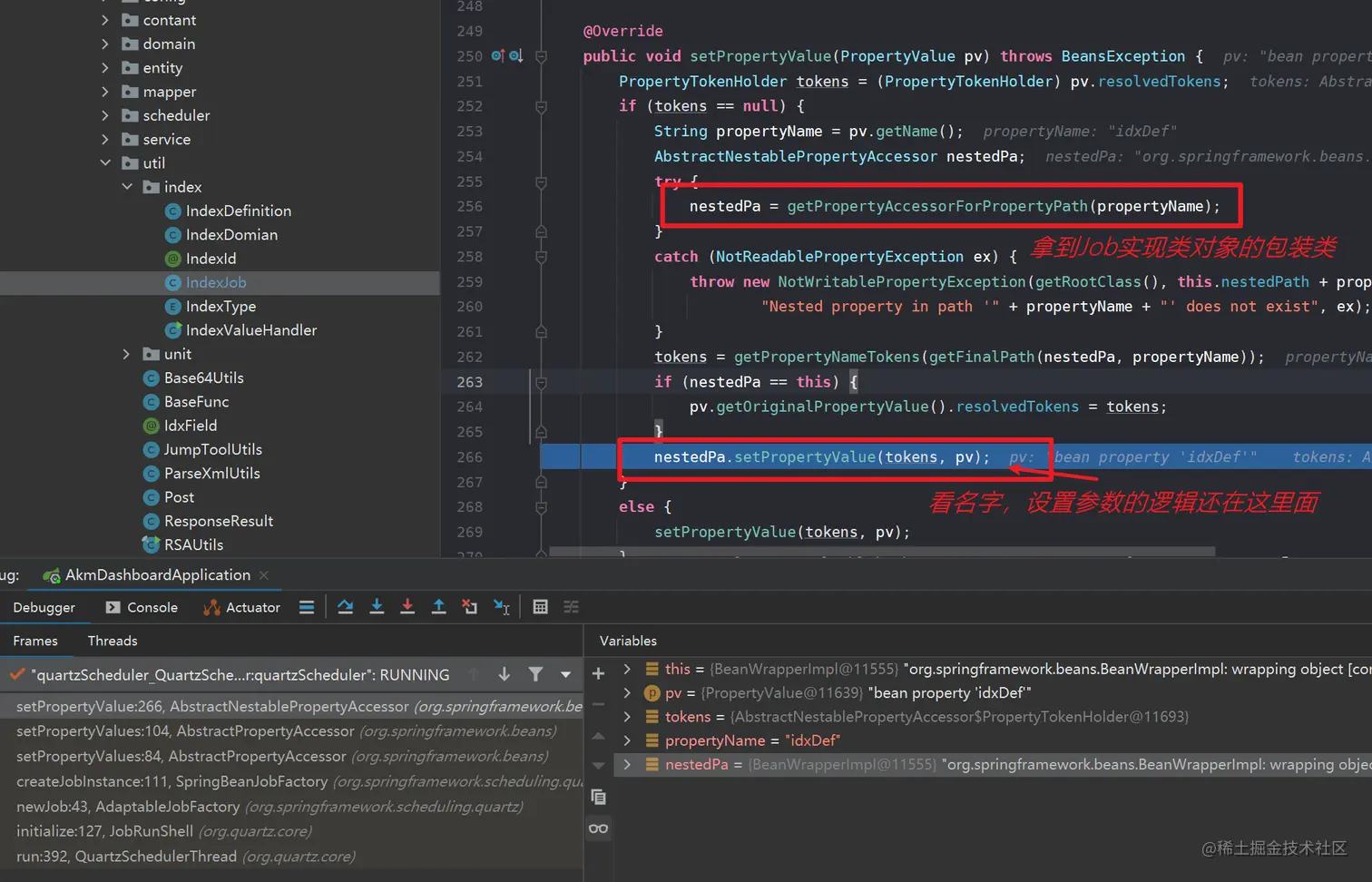
Task: Click the move watch up arrow
Action: tap(598, 736)
